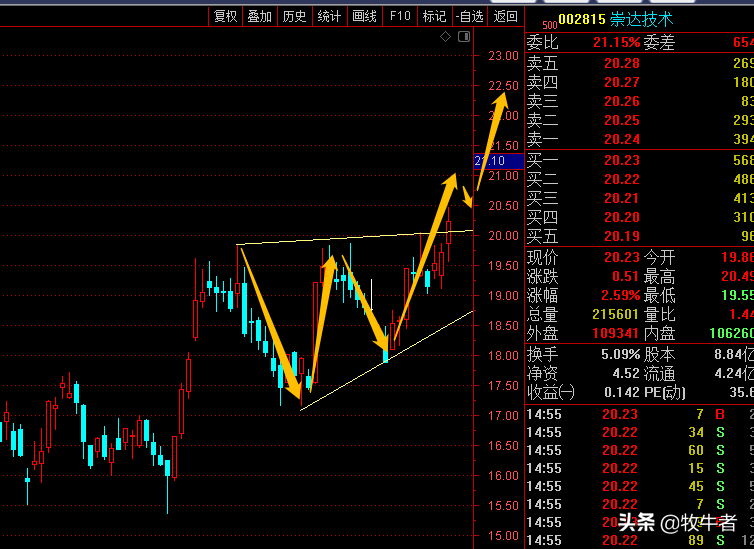Click the 买四 price 20.20
The width and height of the screenshot is (754, 549).
[622, 217]
